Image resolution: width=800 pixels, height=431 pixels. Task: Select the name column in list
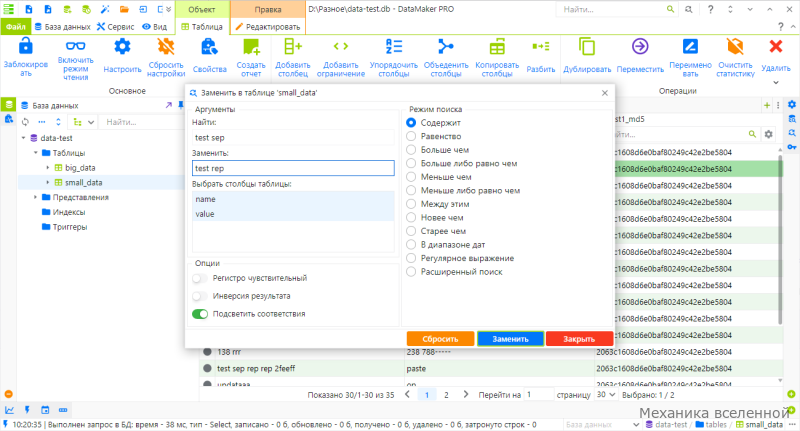pyautogui.click(x=293, y=199)
